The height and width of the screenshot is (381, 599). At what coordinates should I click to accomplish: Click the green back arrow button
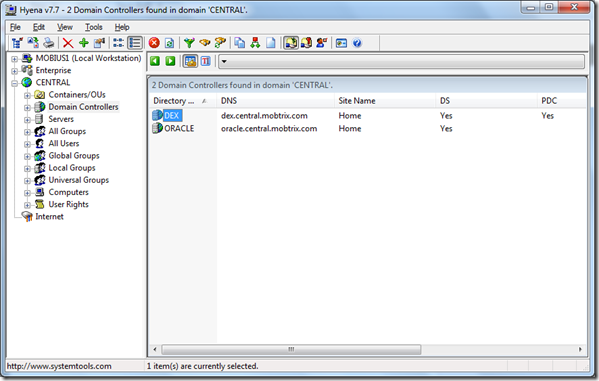pos(155,61)
